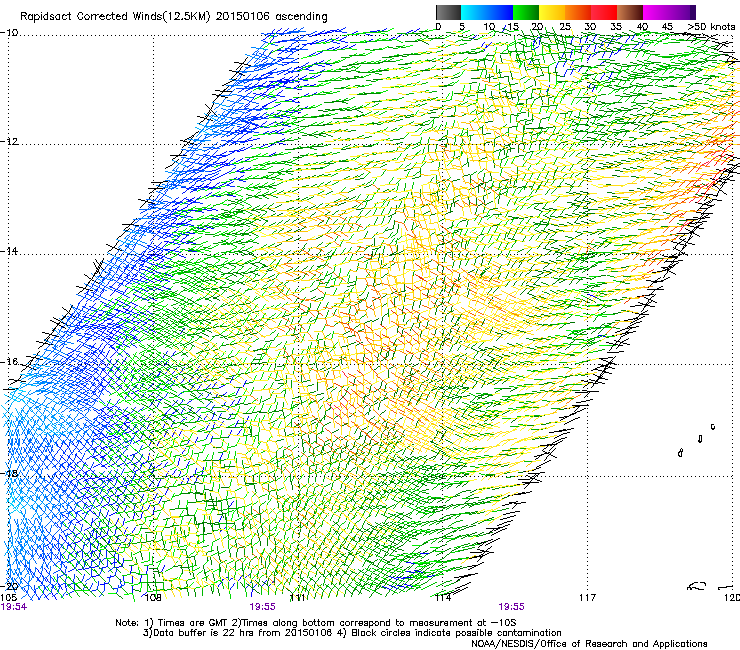
Task: Click the "25" legend scale label
Action: tap(564, 27)
